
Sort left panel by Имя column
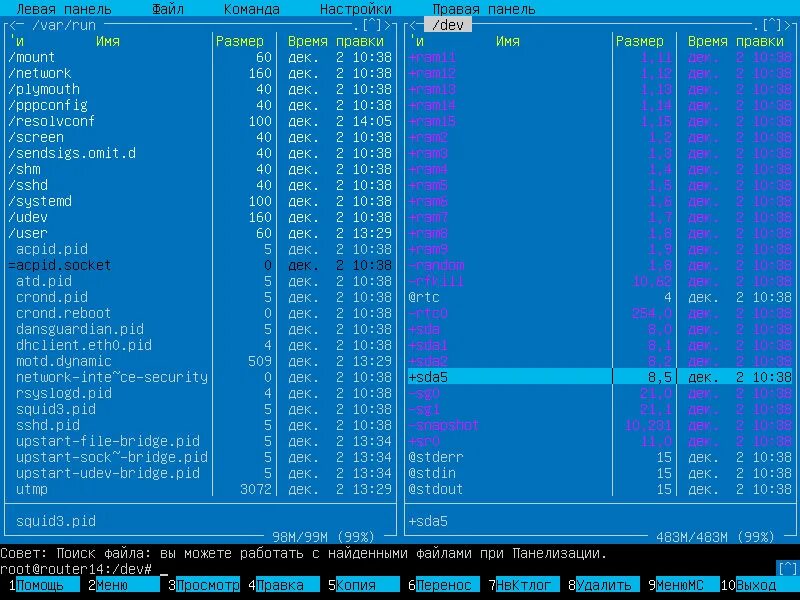coord(108,41)
